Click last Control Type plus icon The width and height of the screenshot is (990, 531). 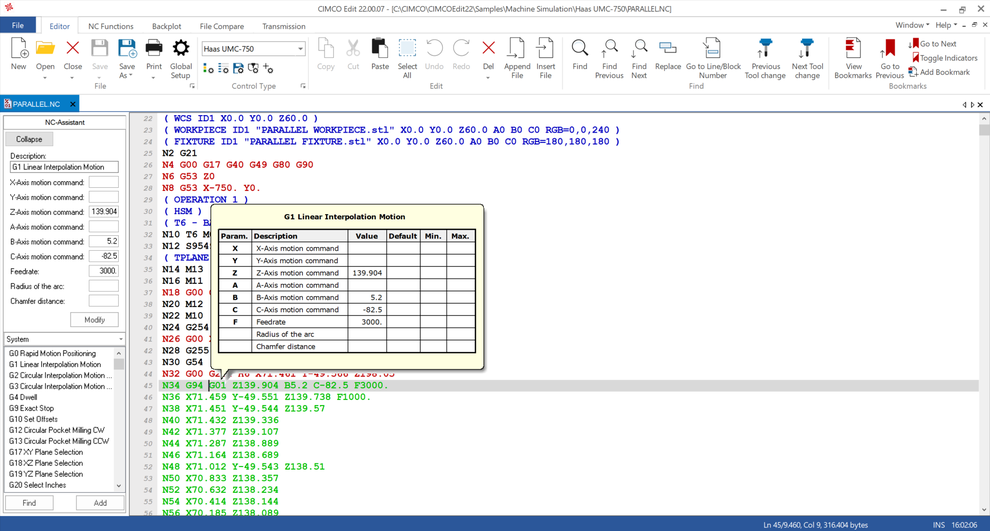pyautogui.click(x=268, y=68)
